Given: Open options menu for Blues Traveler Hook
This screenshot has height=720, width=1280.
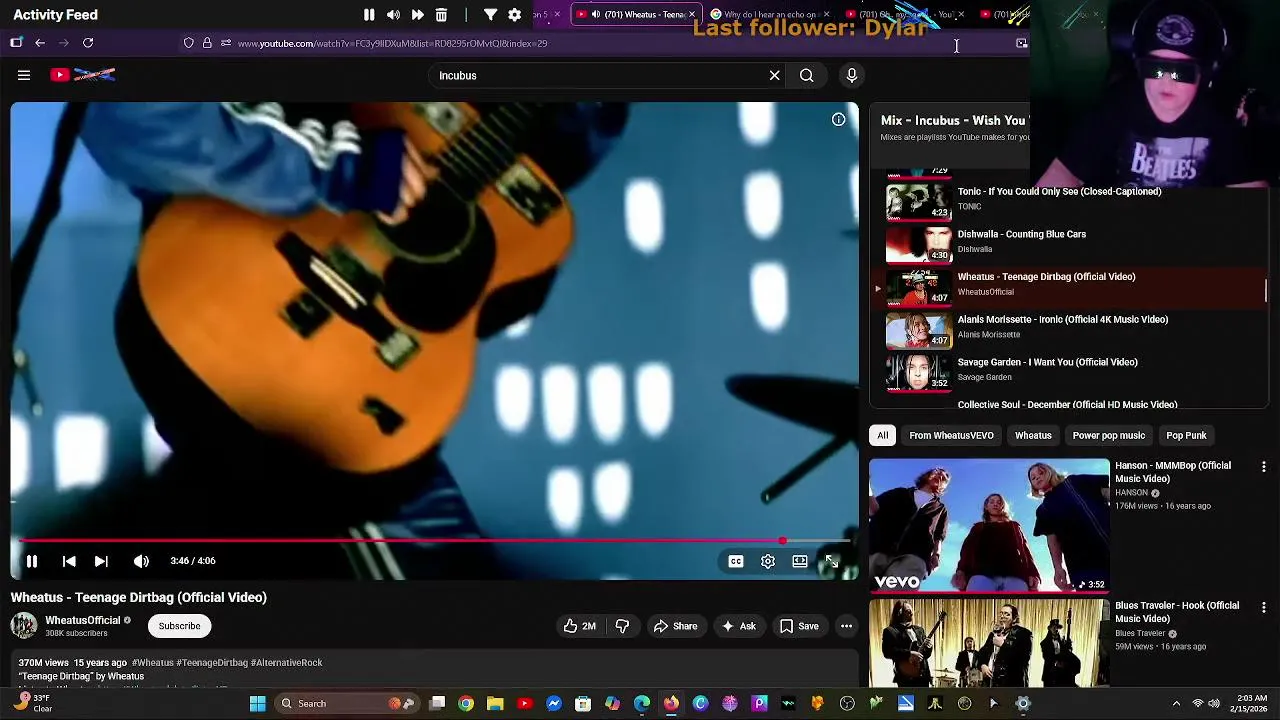Looking at the screenshot, I should coord(1264,607).
